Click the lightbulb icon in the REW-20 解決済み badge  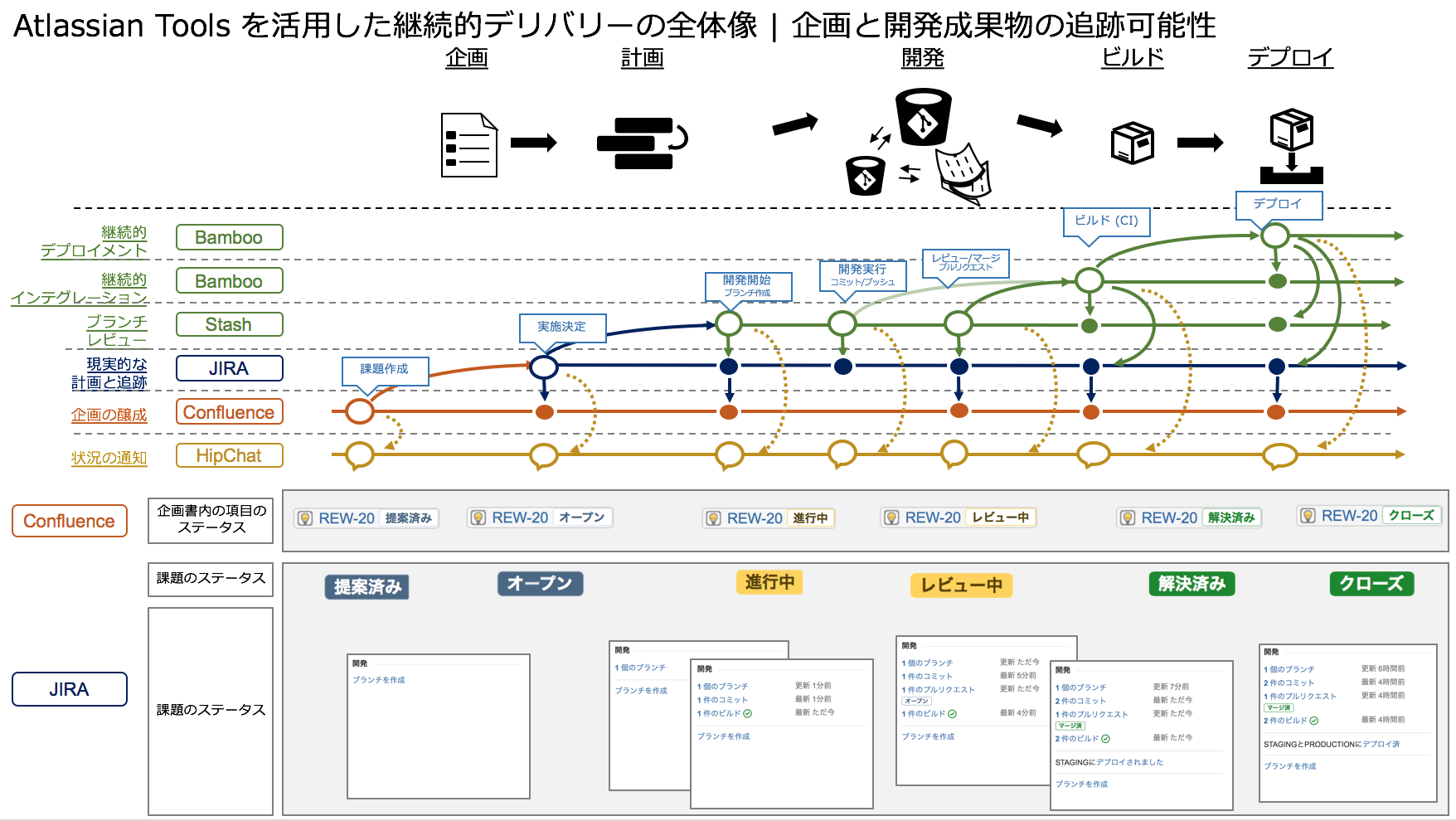[1128, 518]
